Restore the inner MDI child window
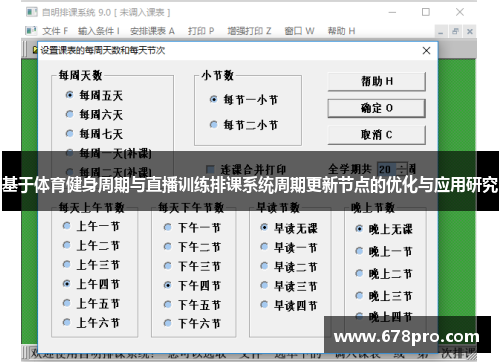 (x=455, y=32)
